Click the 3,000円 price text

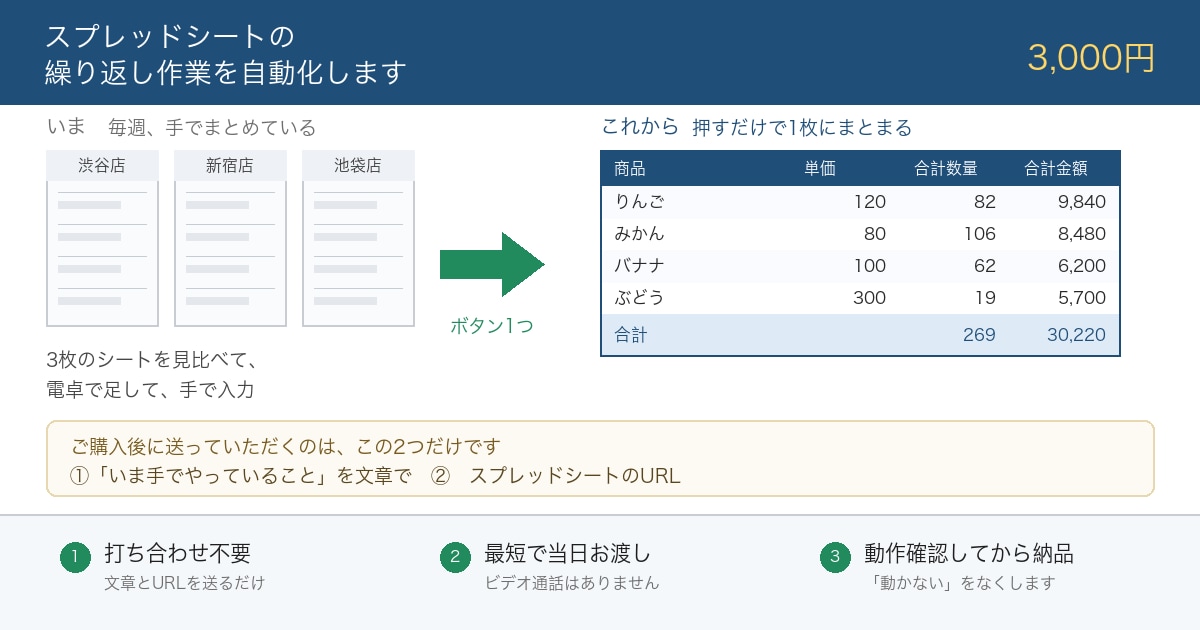pyautogui.click(x=1091, y=58)
